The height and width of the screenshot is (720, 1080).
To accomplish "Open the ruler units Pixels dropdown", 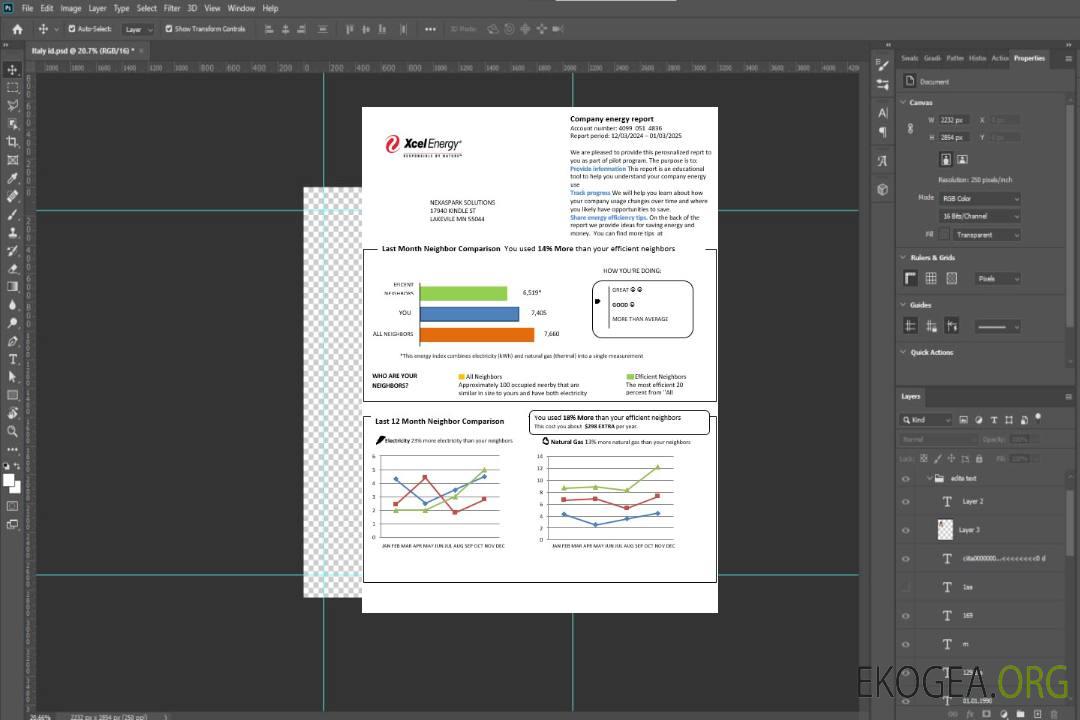I will (x=998, y=278).
